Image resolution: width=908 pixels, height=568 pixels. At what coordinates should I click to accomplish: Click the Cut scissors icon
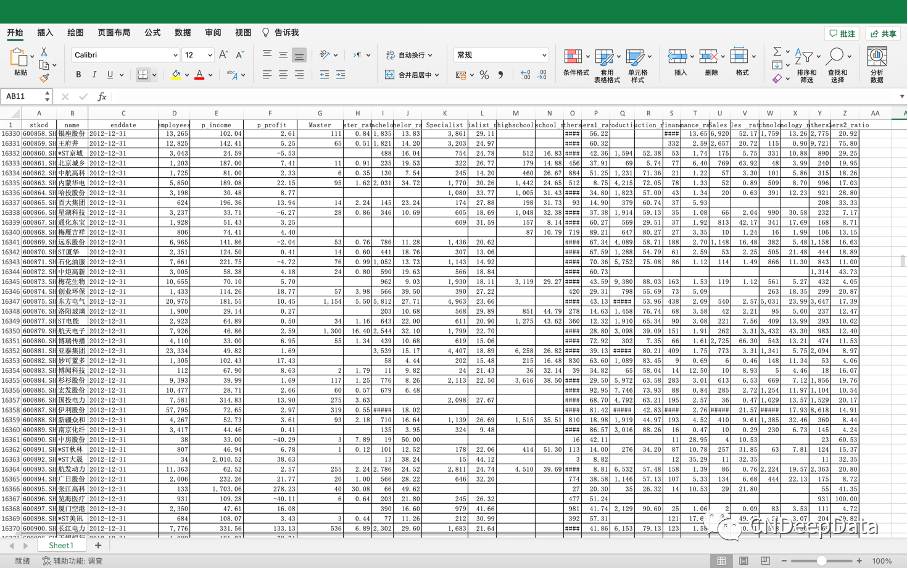[44, 52]
